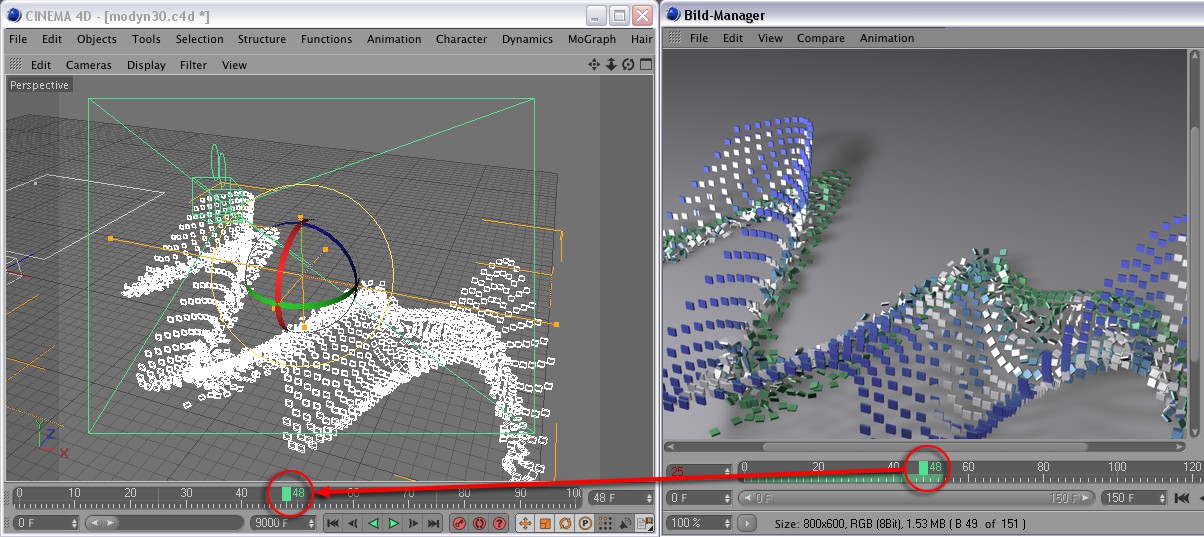This screenshot has height=537, width=1204.
Task: Jump to the animation end
Action: 434,523
